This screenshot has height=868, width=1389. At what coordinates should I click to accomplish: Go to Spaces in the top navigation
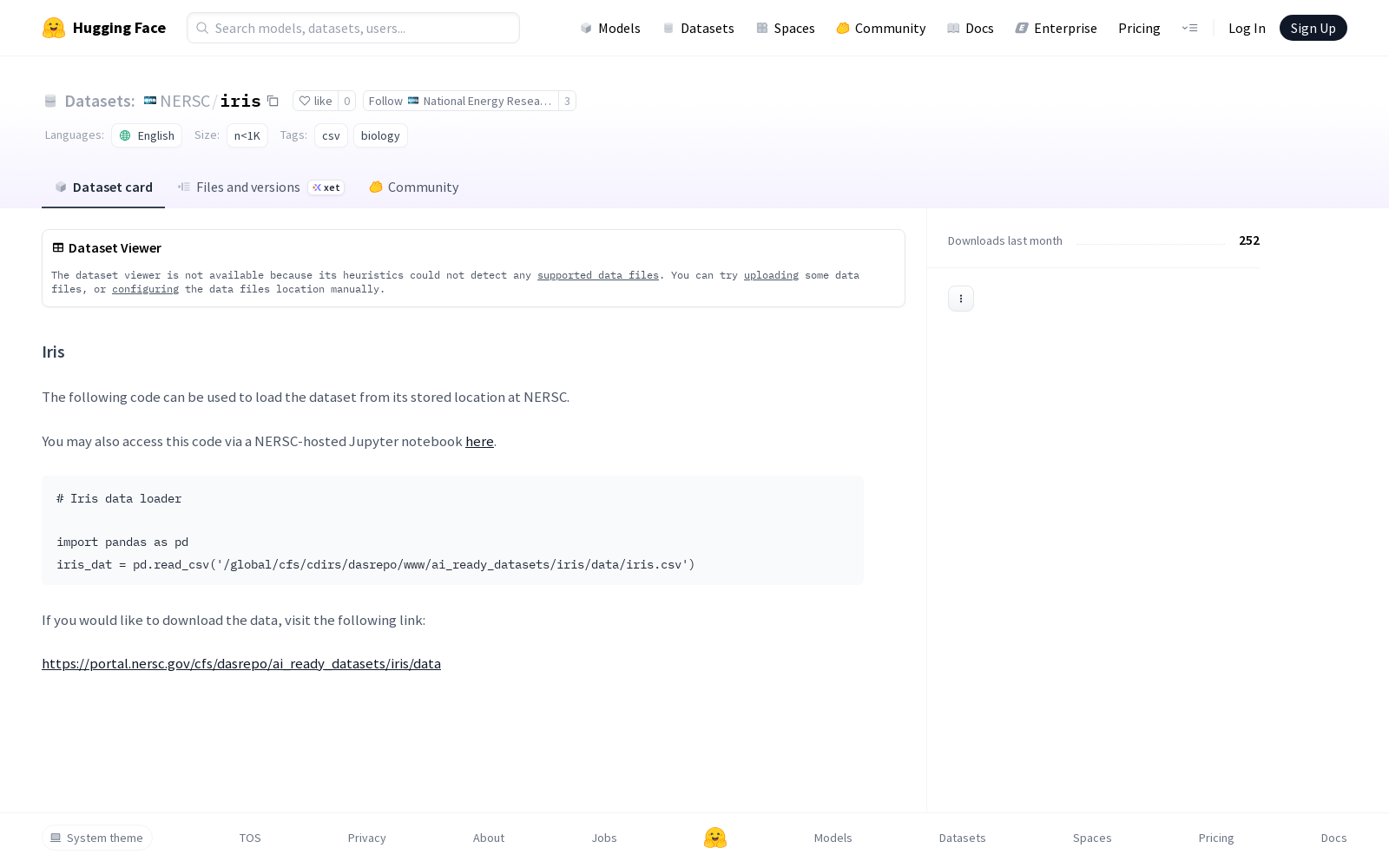pos(786,28)
